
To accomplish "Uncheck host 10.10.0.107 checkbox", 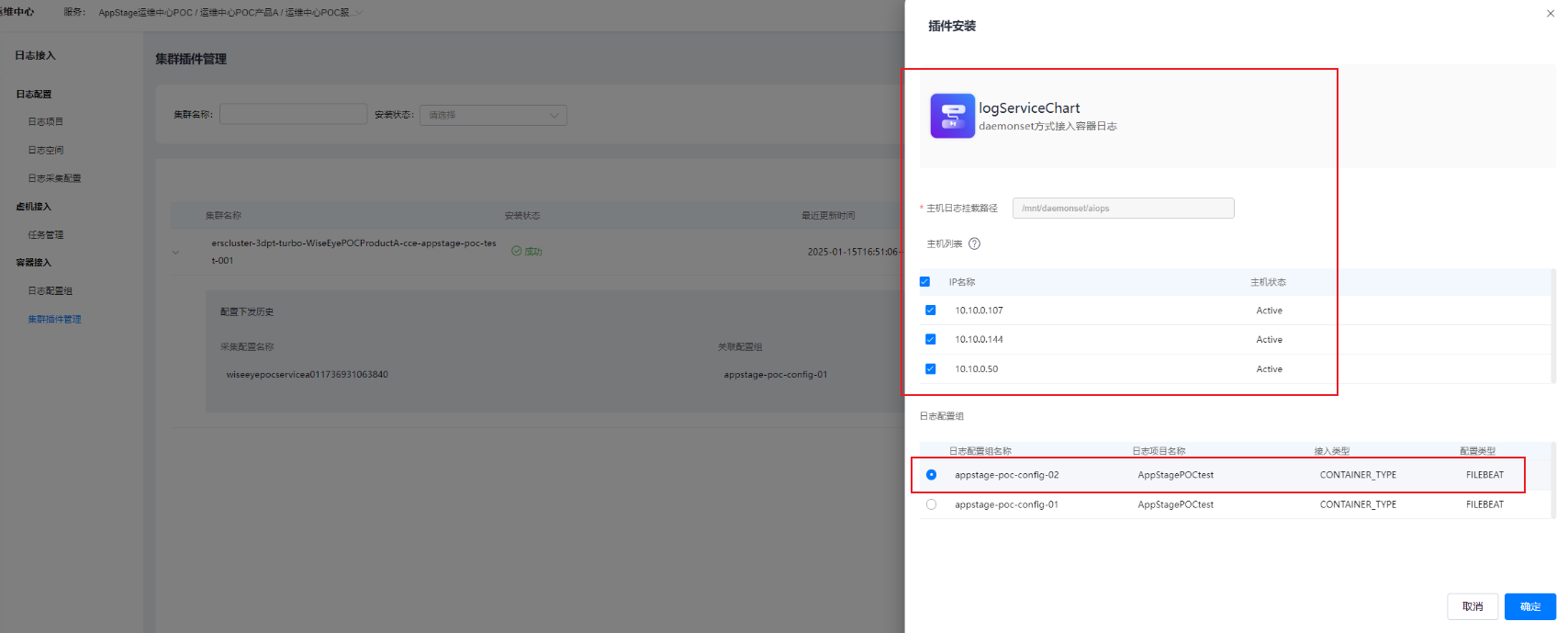I will (x=930, y=311).
